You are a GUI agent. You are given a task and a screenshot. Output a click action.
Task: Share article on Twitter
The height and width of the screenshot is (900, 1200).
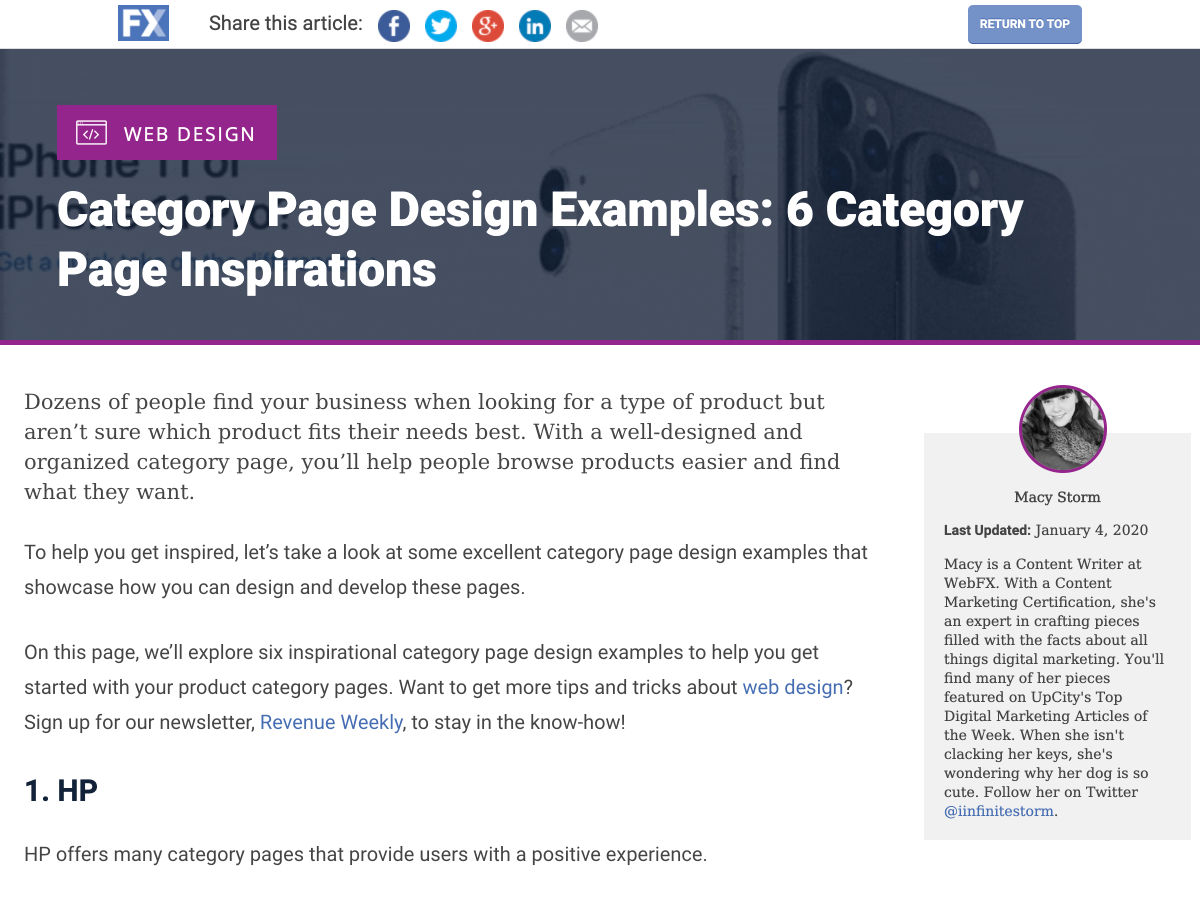pos(441,26)
